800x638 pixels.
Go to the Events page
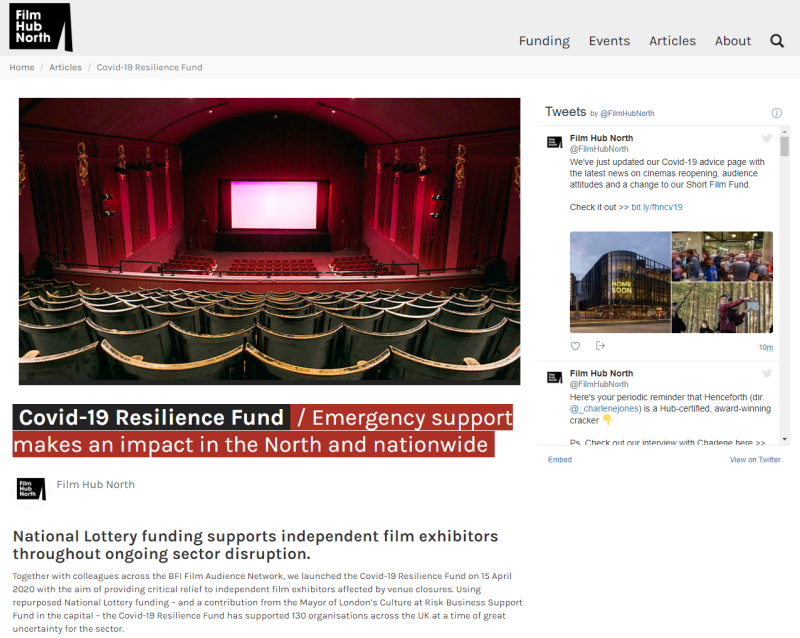click(609, 41)
